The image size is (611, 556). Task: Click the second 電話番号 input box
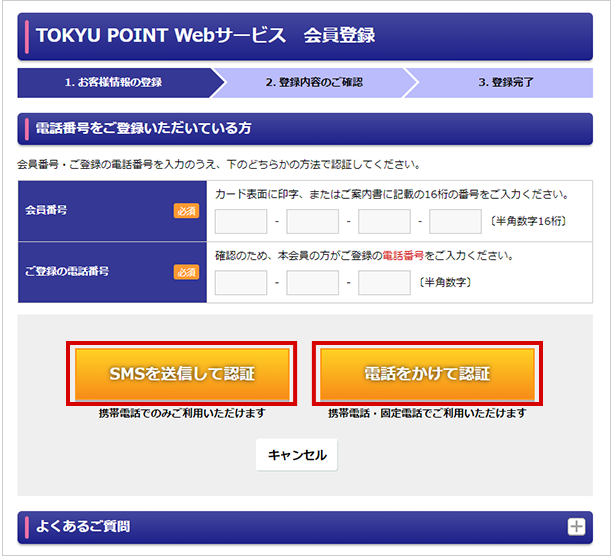(x=313, y=283)
